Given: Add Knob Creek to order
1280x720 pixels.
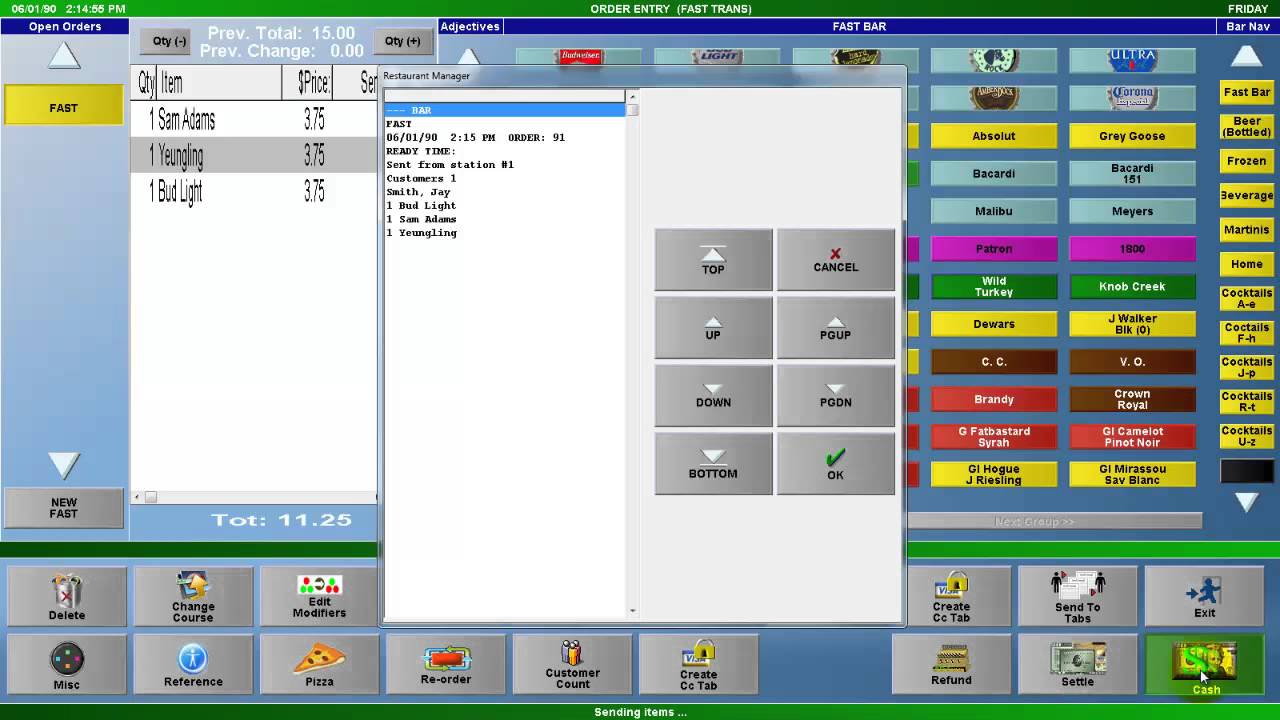Looking at the screenshot, I should (x=1132, y=286).
